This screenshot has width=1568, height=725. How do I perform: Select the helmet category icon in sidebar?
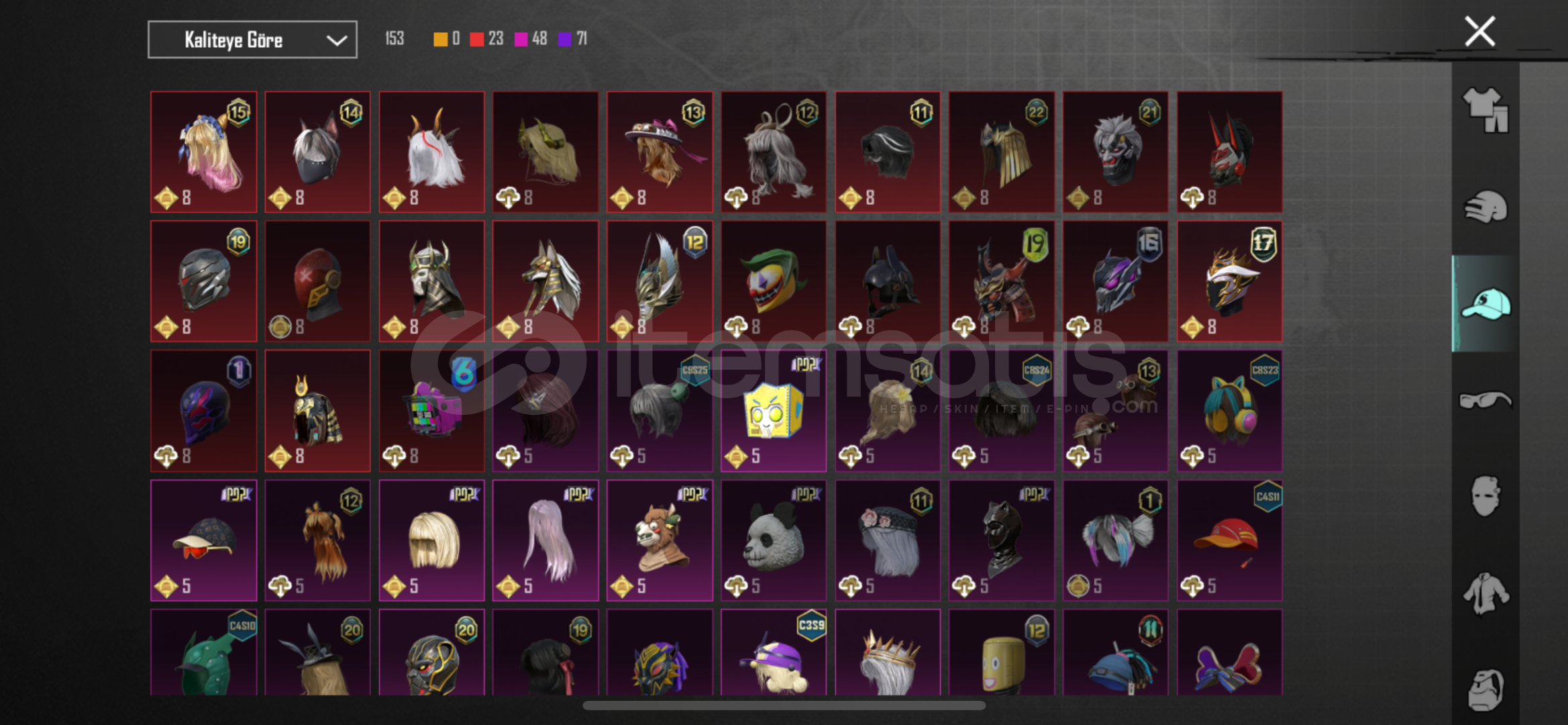pos(1485,206)
